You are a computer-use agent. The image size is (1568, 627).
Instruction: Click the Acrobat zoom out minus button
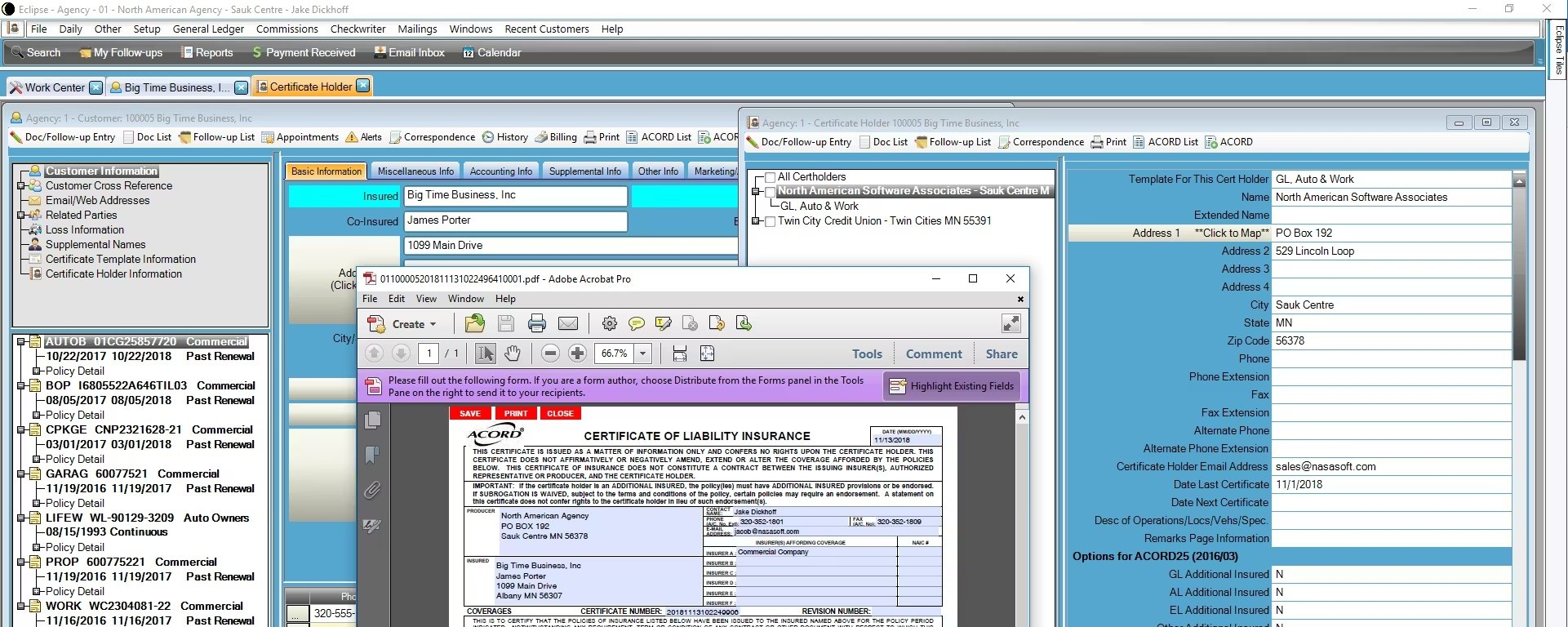(x=550, y=354)
